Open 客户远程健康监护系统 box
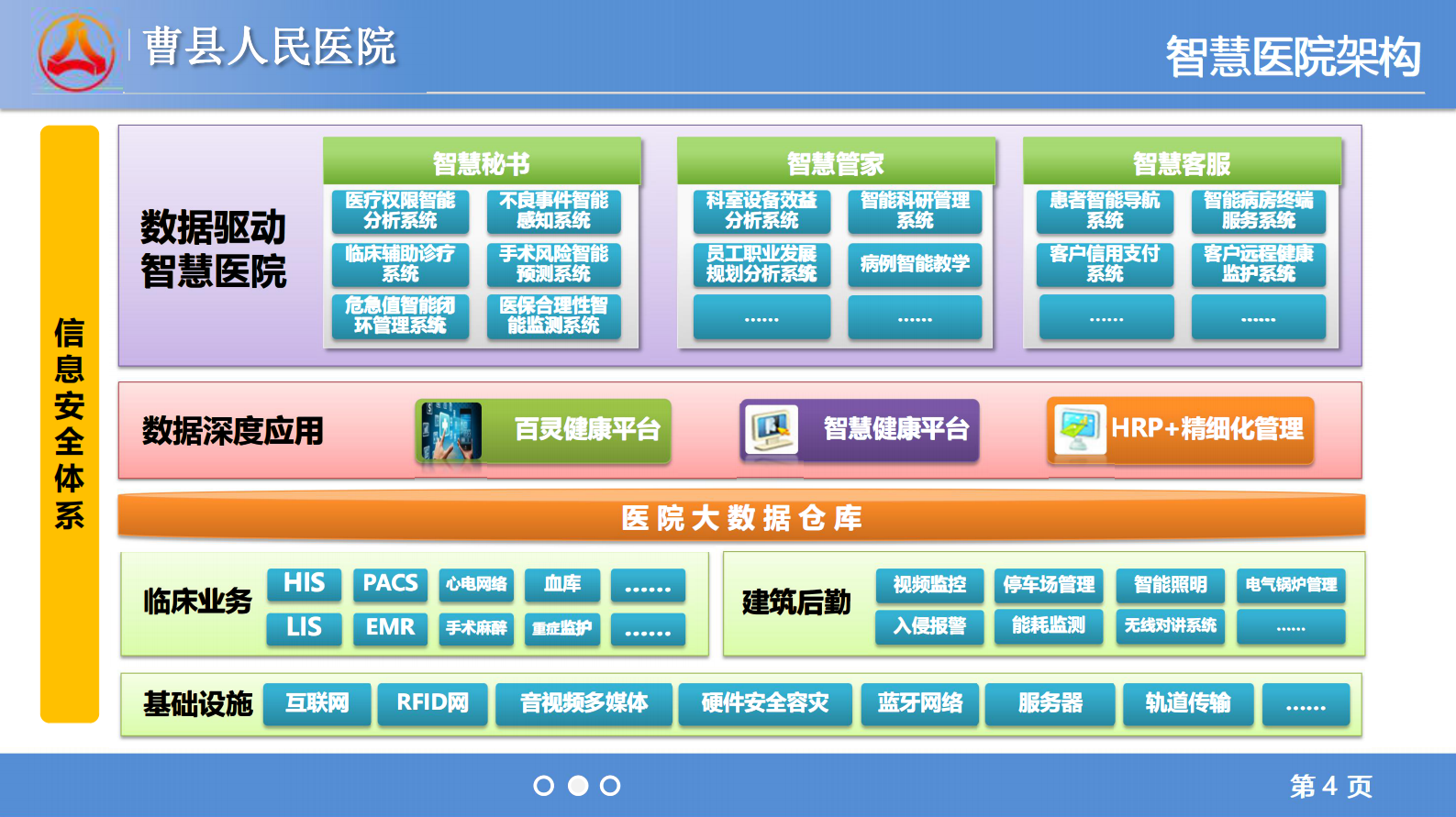1456x817 pixels. pyautogui.click(x=1259, y=264)
